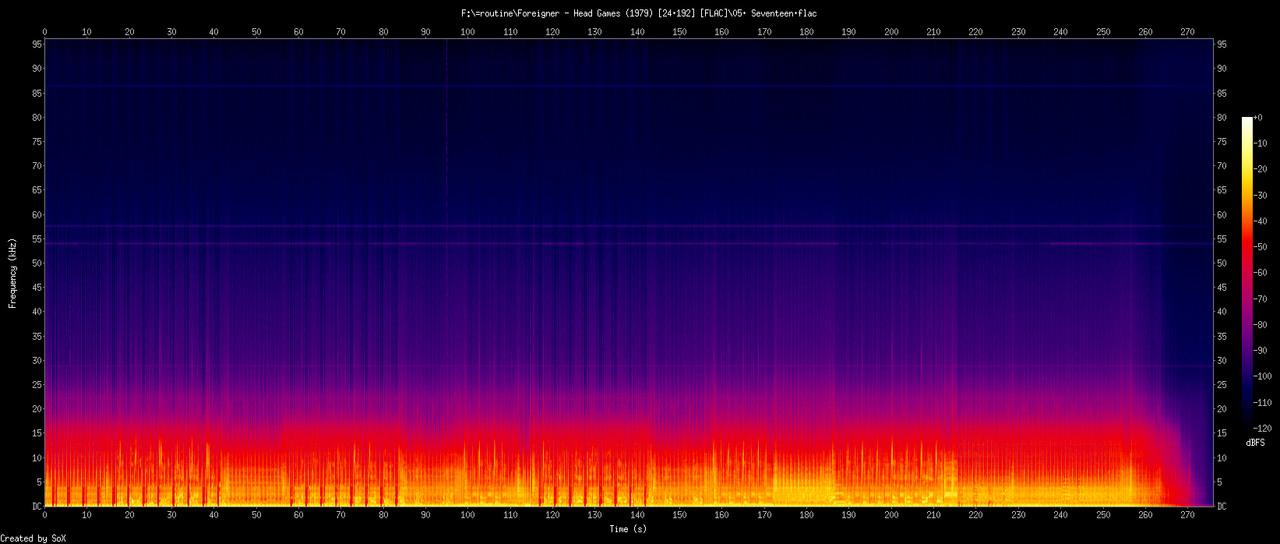Click '100' on the bottom time axis
Image resolution: width=1280 pixels, height=544 pixels.
tap(468, 517)
